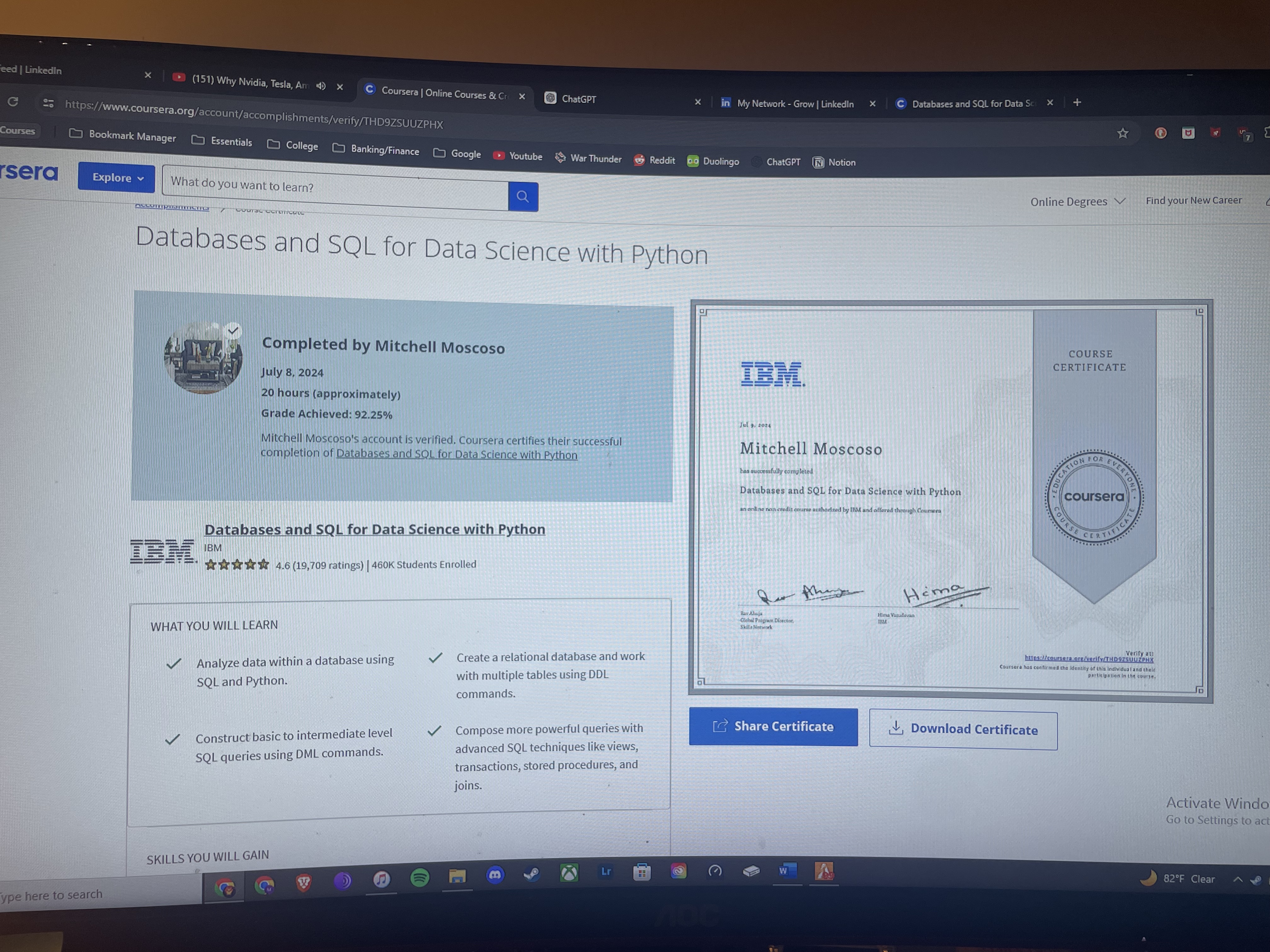This screenshot has height=952, width=1270.
Task: Click the first Chrome icon in taskbar
Action: pos(225,887)
